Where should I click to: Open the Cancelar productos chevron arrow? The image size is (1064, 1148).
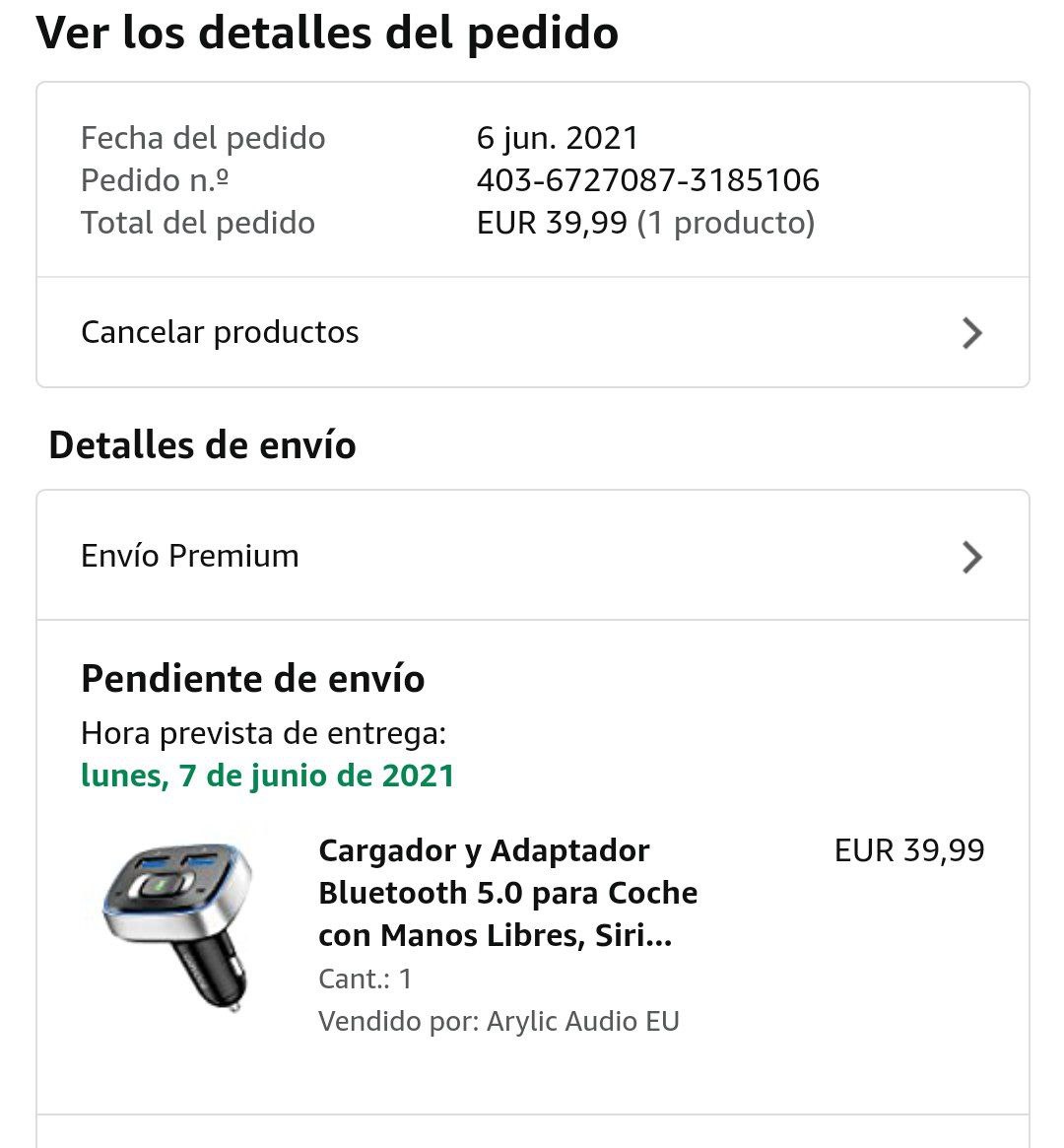pyautogui.click(x=971, y=333)
